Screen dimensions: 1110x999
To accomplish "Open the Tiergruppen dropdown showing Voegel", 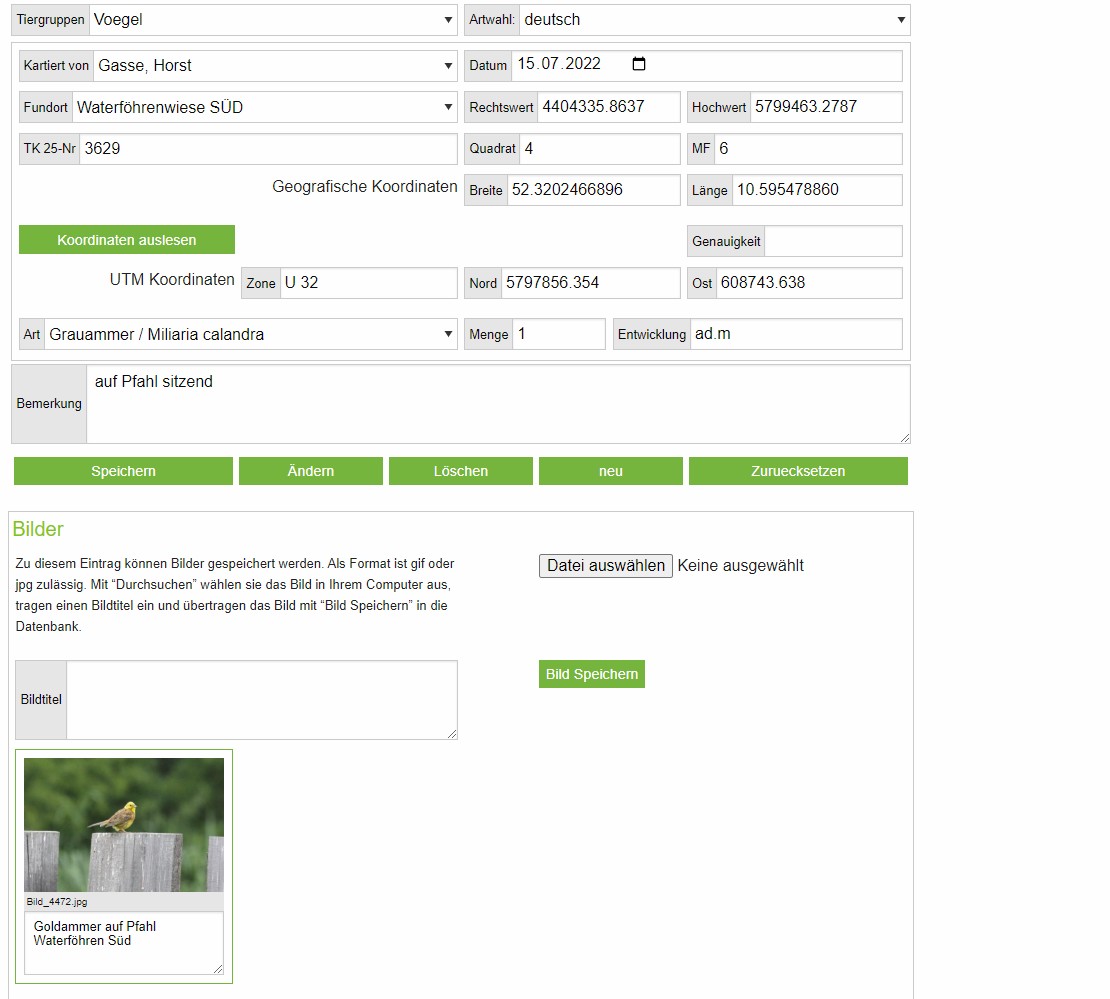I will (275, 20).
